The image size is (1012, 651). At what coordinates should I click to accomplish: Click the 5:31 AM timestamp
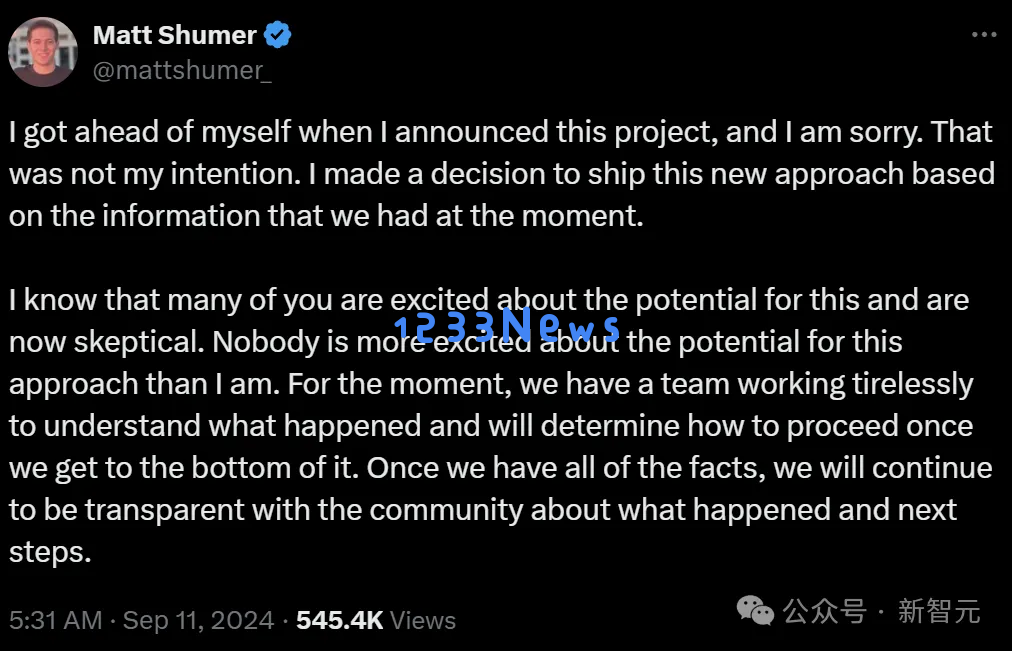coord(56,620)
